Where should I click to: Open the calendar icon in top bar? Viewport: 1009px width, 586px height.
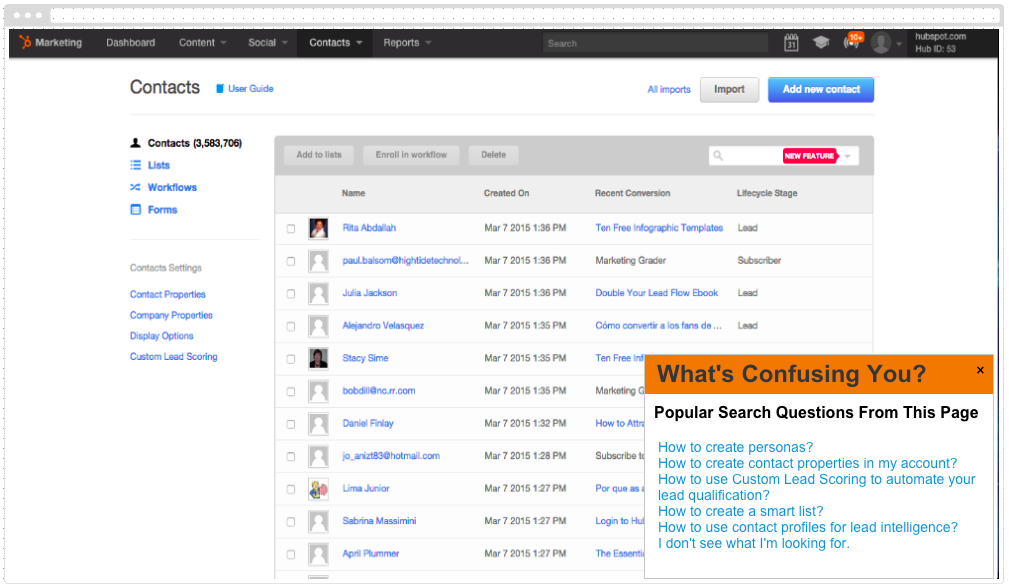(791, 43)
